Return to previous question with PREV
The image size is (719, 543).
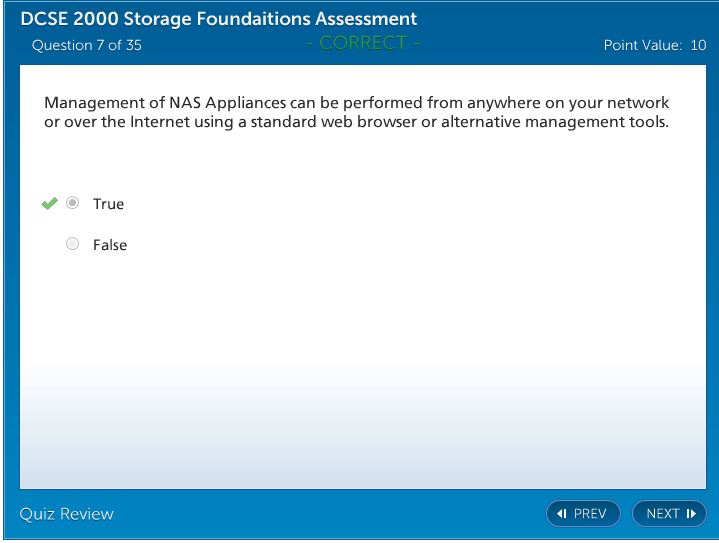(x=583, y=514)
